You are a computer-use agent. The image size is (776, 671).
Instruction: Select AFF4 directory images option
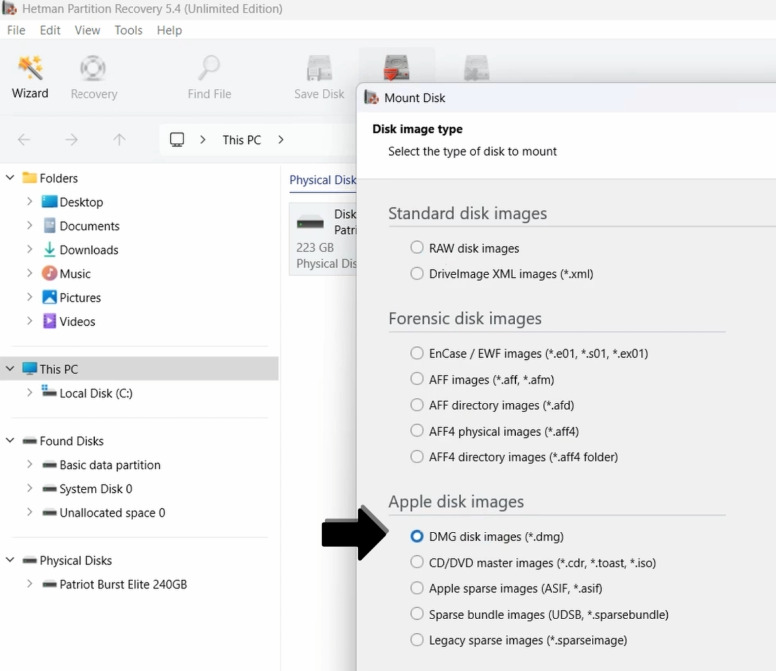(x=417, y=457)
